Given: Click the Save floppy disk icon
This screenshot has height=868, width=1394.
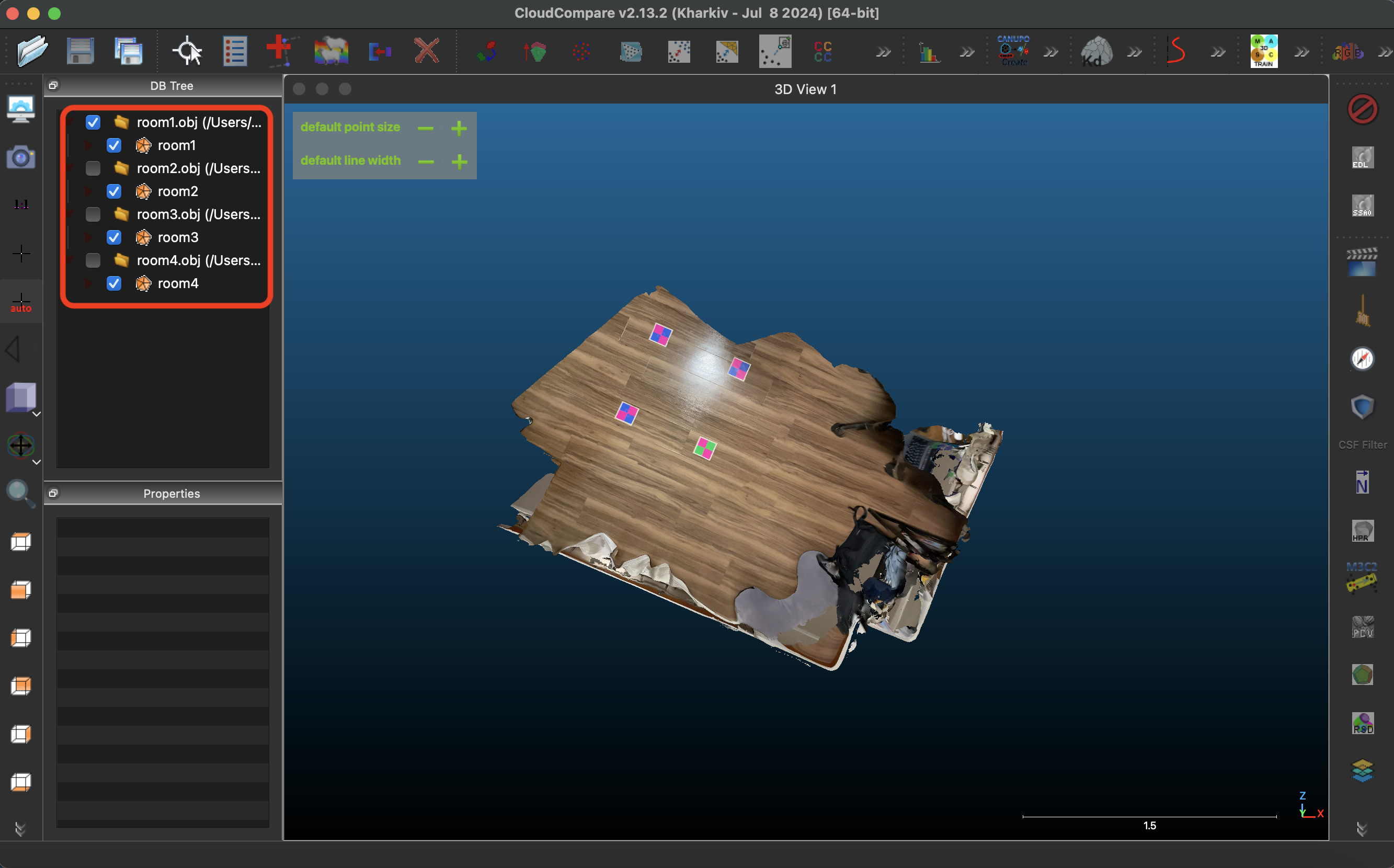Looking at the screenshot, I should (80, 52).
